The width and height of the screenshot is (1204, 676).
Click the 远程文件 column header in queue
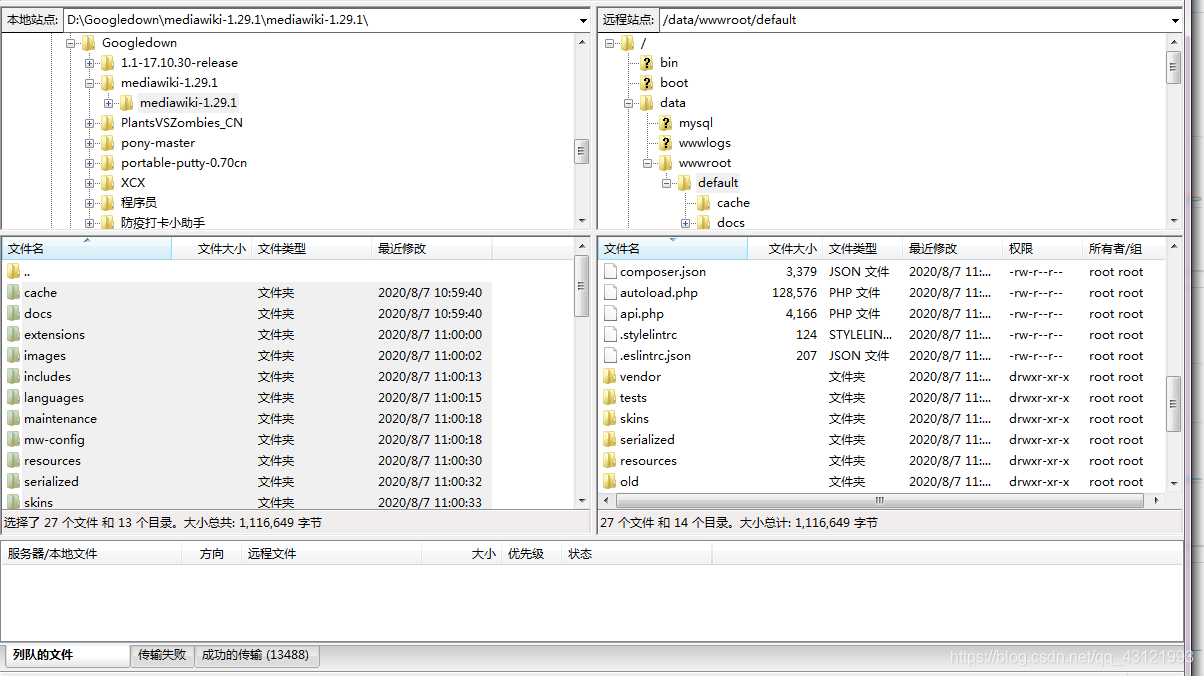331,554
